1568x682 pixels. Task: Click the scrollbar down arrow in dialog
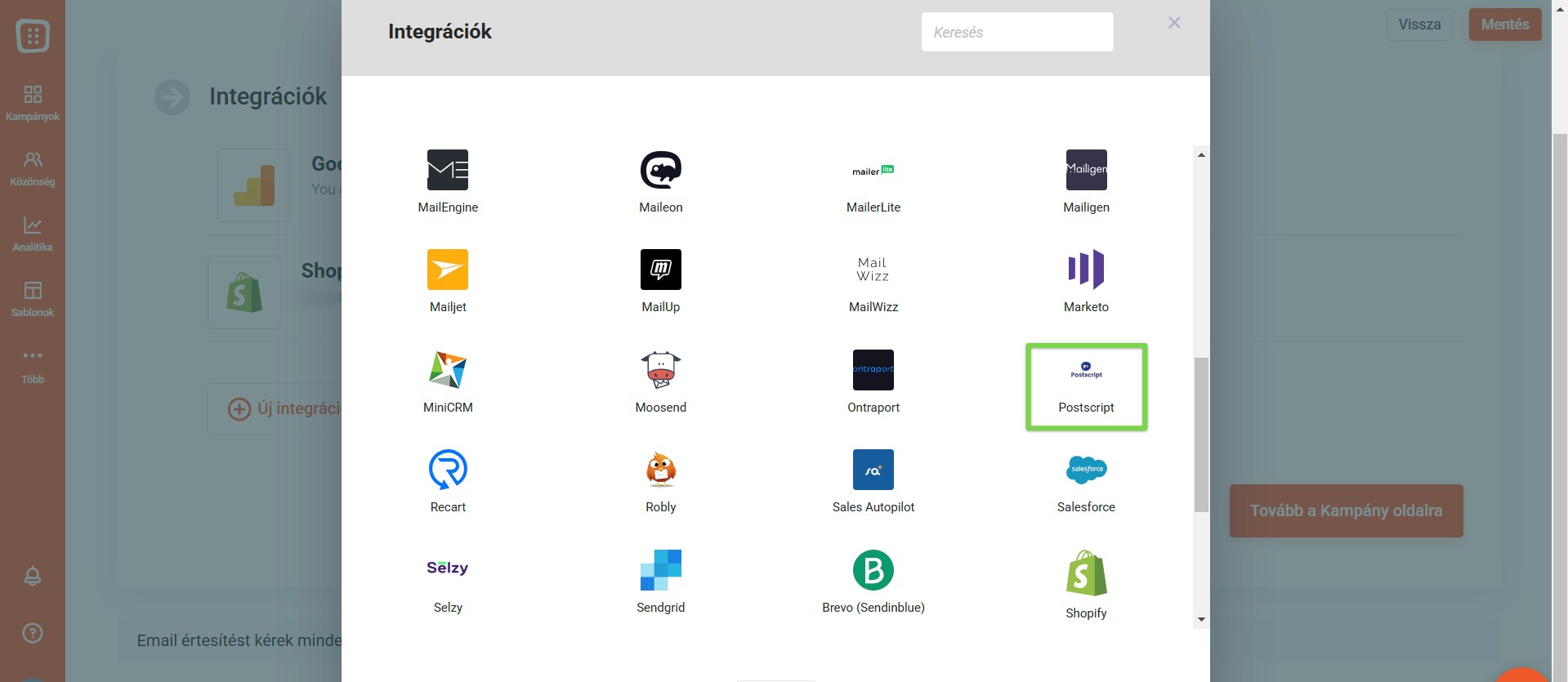(1201, 619)
